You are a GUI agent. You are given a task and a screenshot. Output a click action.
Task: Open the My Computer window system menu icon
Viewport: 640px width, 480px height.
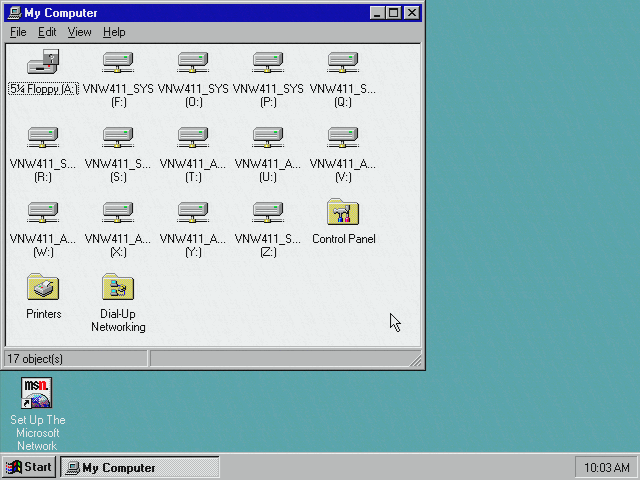click(14, 13)
